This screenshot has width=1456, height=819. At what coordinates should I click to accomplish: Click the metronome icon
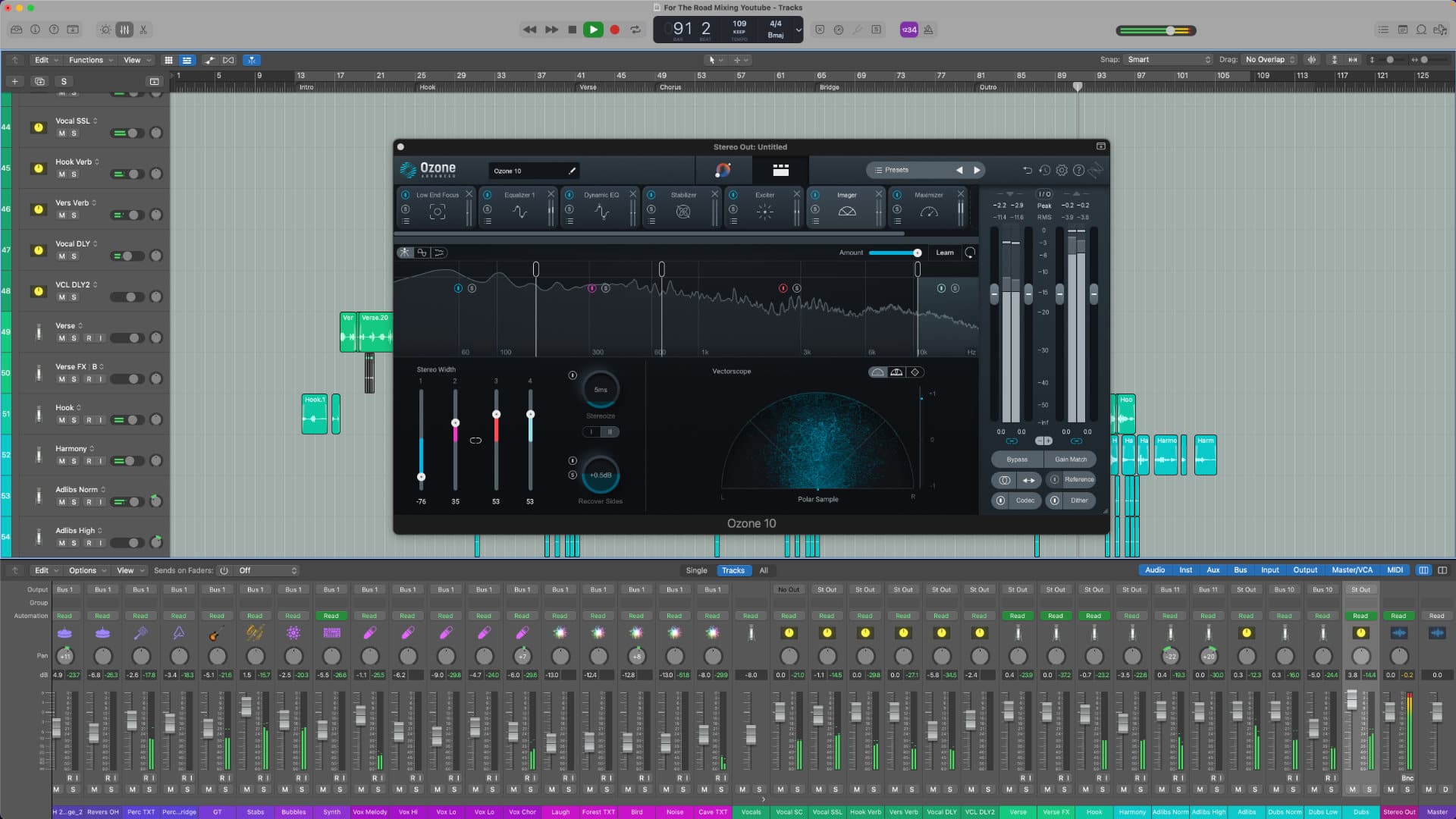[928, 30]
